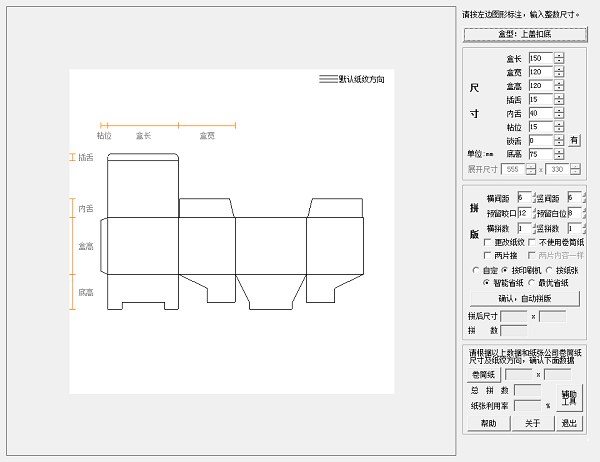Click the 盒长 spinner arrows
Viewport: 600px width, 462px height.
559,58
